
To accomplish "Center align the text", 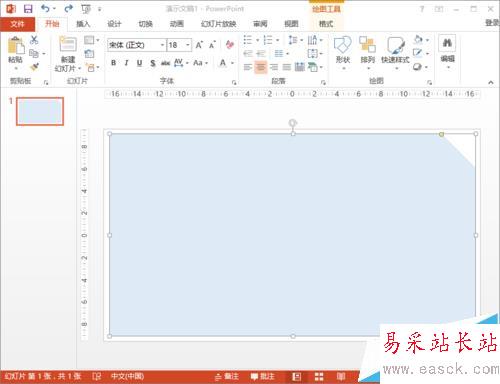I will (261, 67).
